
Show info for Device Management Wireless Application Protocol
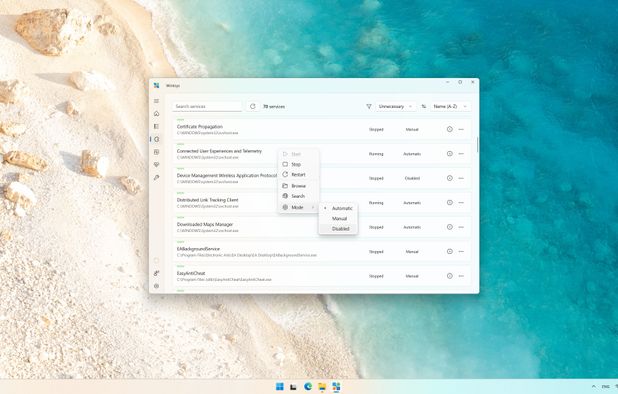(x=450, y=178)
